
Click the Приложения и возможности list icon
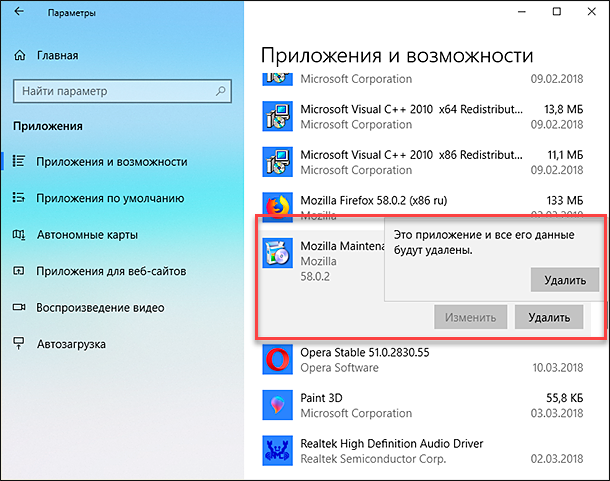(19, 161)
